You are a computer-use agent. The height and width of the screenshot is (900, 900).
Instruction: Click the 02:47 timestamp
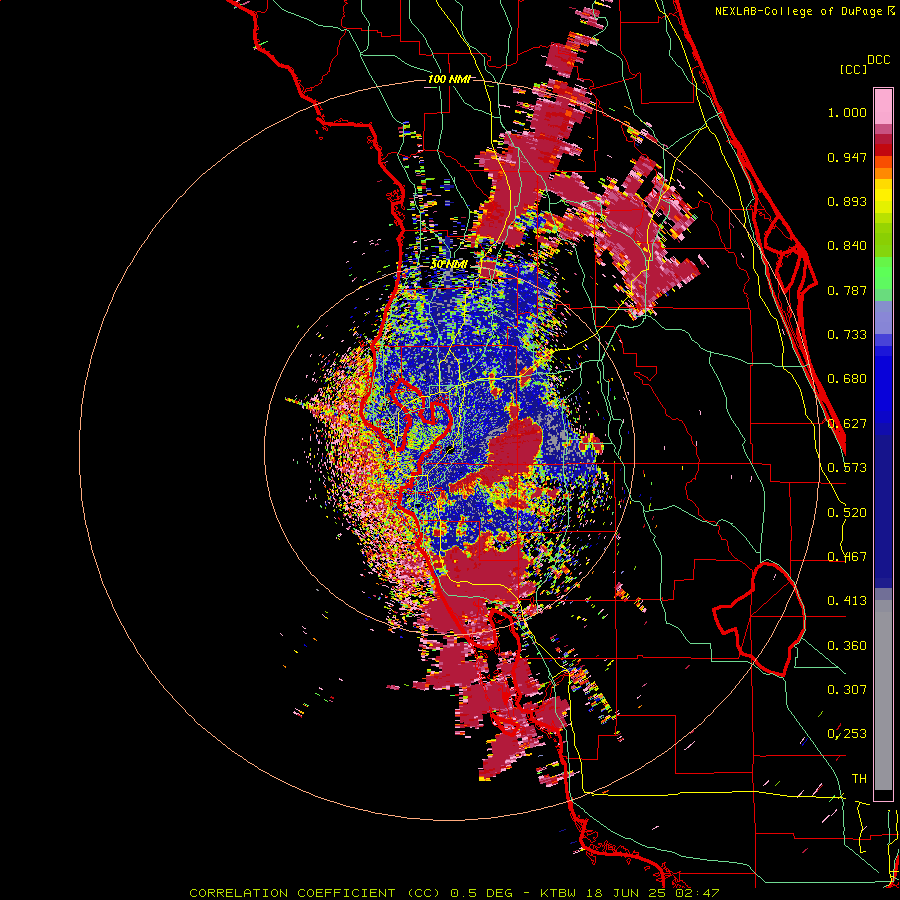(696, 893)
